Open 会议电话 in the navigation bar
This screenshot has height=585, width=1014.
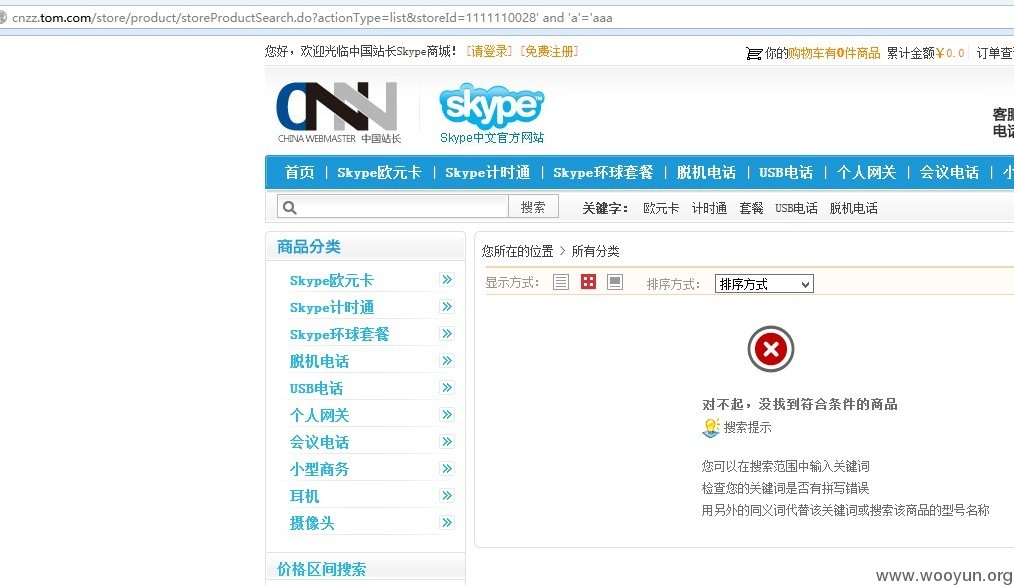tap(949, 172)
